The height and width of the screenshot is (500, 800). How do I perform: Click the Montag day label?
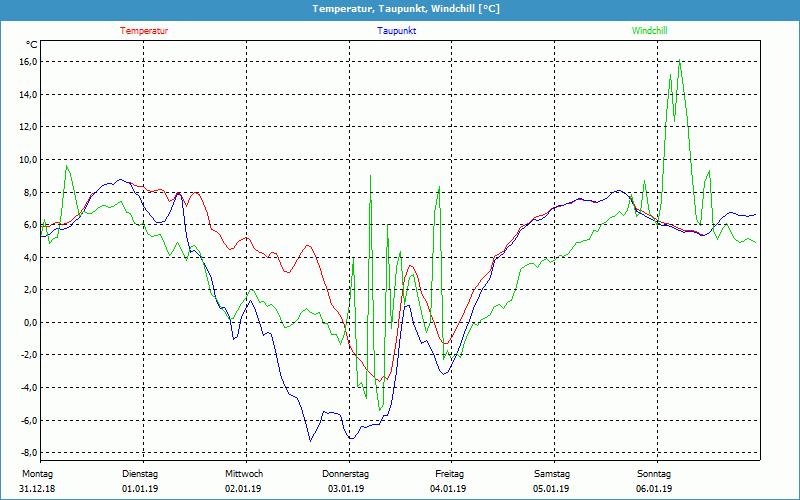pos(37,474)
